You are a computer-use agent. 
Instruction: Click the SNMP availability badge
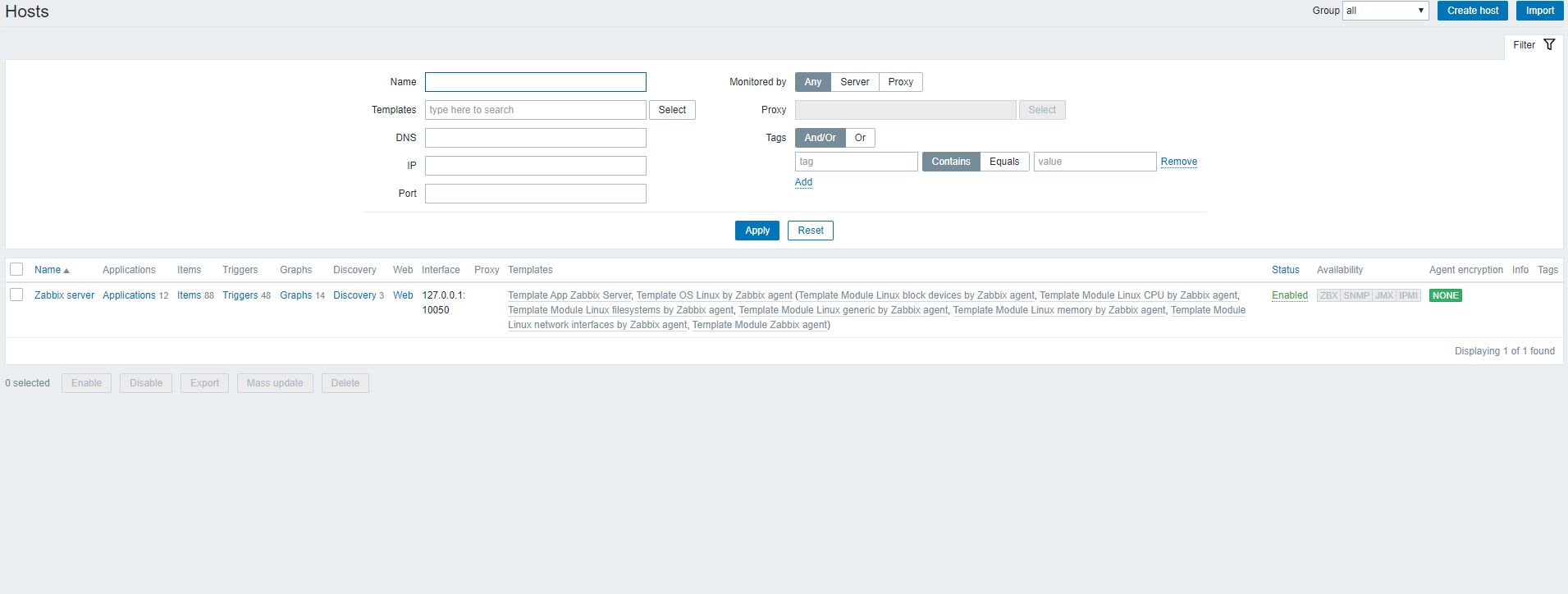pos(1356,295)
